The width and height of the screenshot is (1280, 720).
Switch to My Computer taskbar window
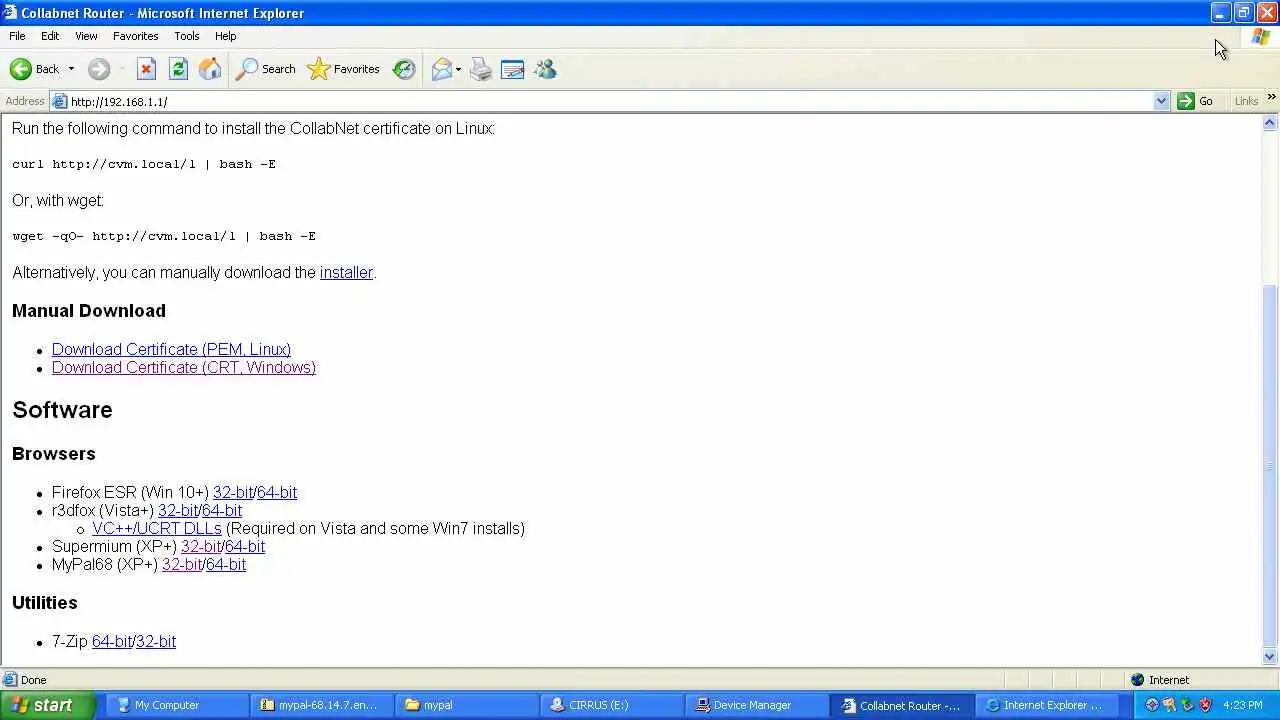175,705
